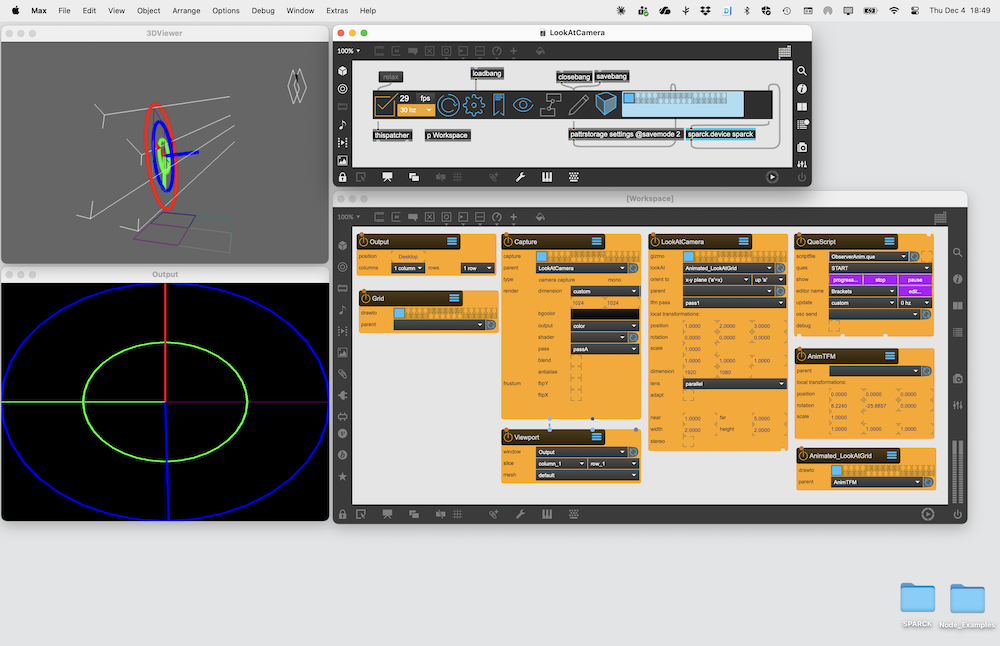The height and width of the screenshot is (646, 1000).
Task: Open the Arrange menu
Action: 188,10
